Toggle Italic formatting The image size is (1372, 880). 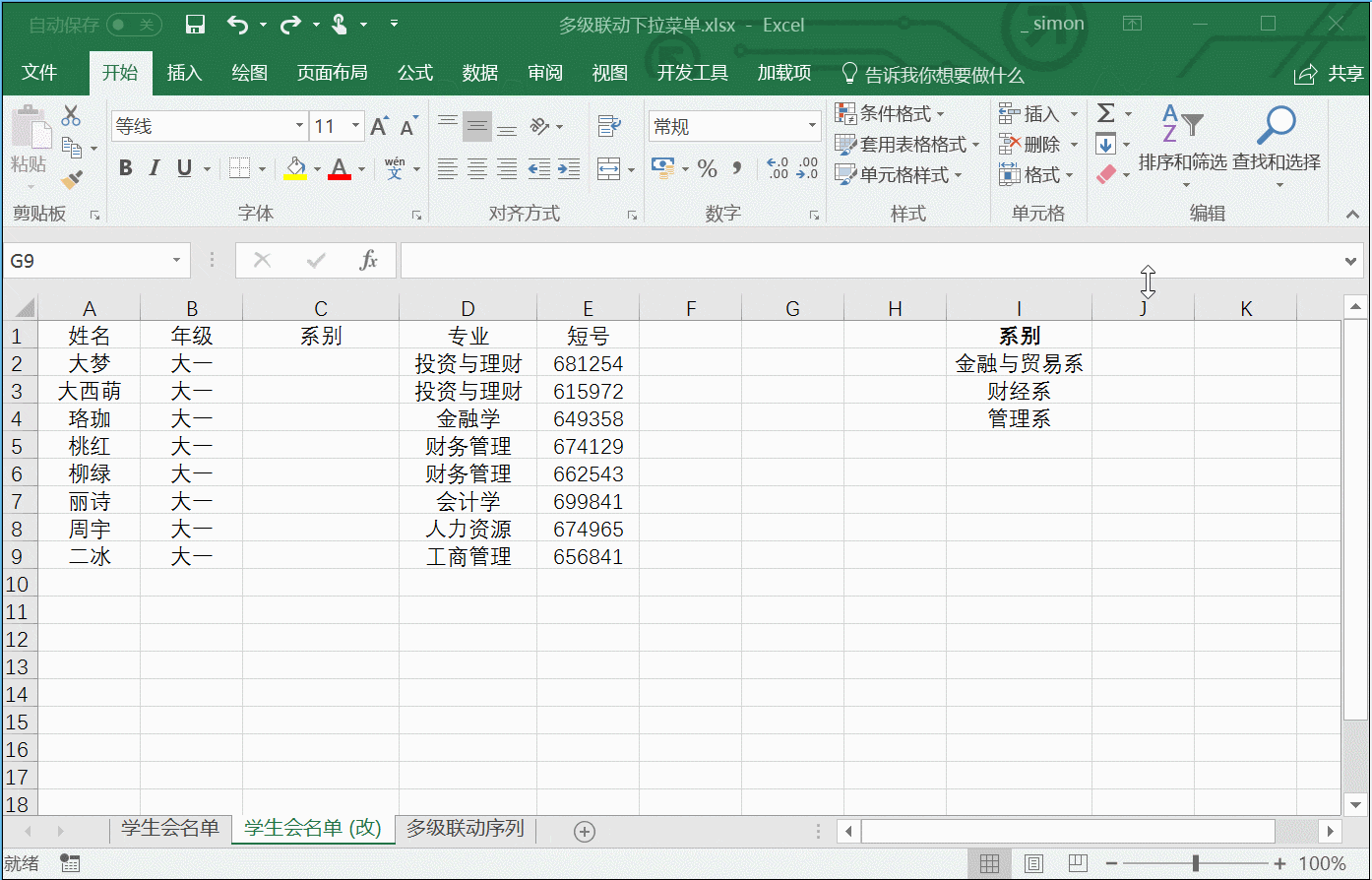pyautogui.click(x=155, y=169)
